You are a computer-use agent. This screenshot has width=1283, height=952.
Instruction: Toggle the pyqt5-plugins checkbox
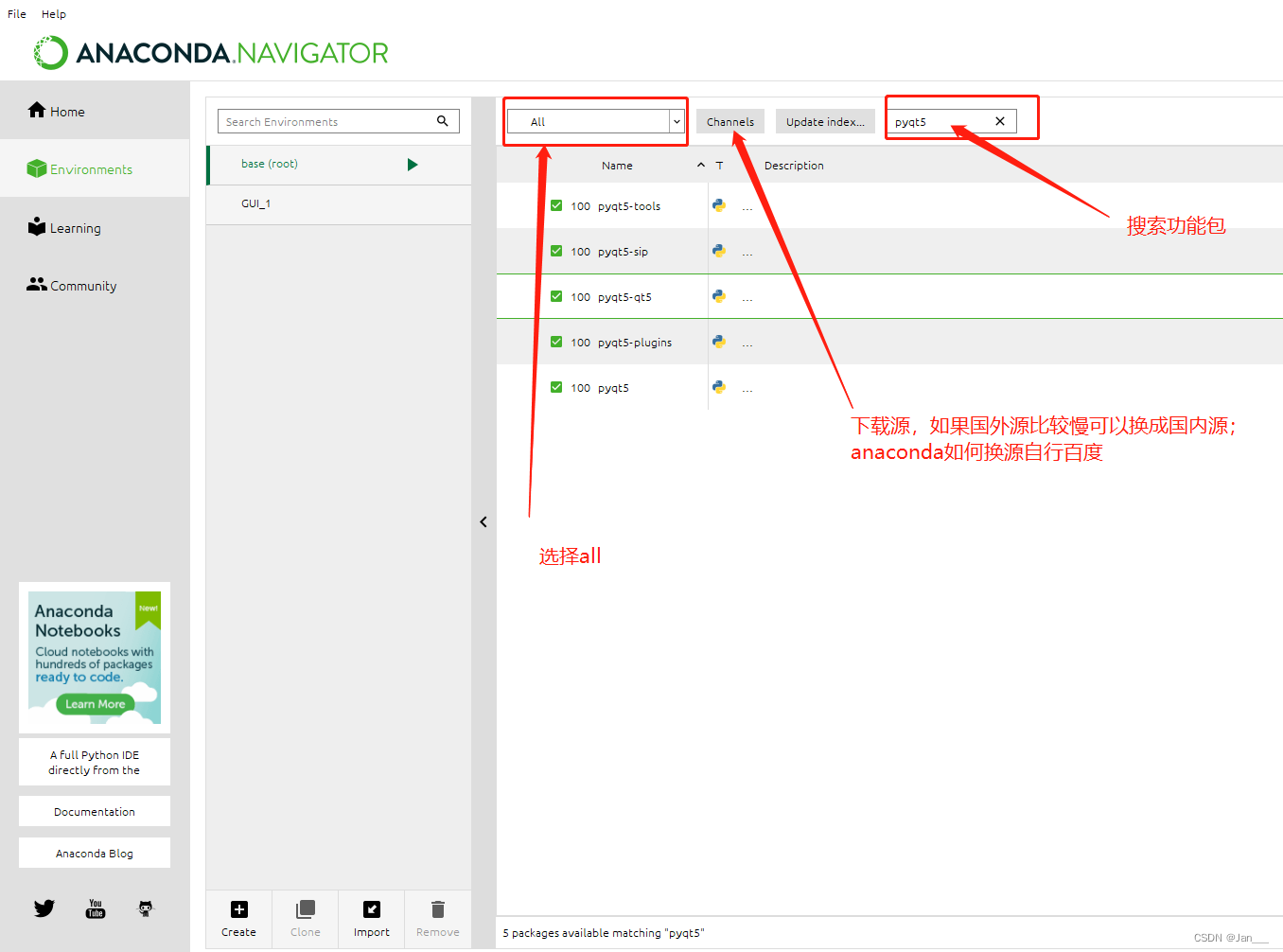(556, 342)
